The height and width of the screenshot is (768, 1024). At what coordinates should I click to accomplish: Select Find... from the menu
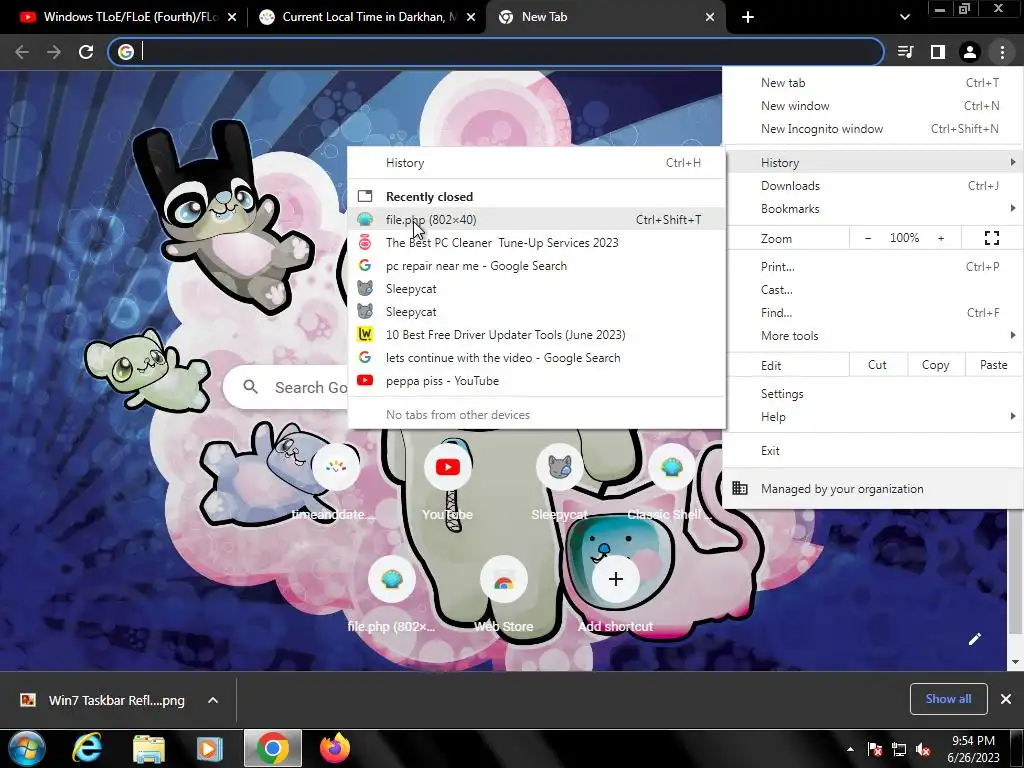pos(872,313)
